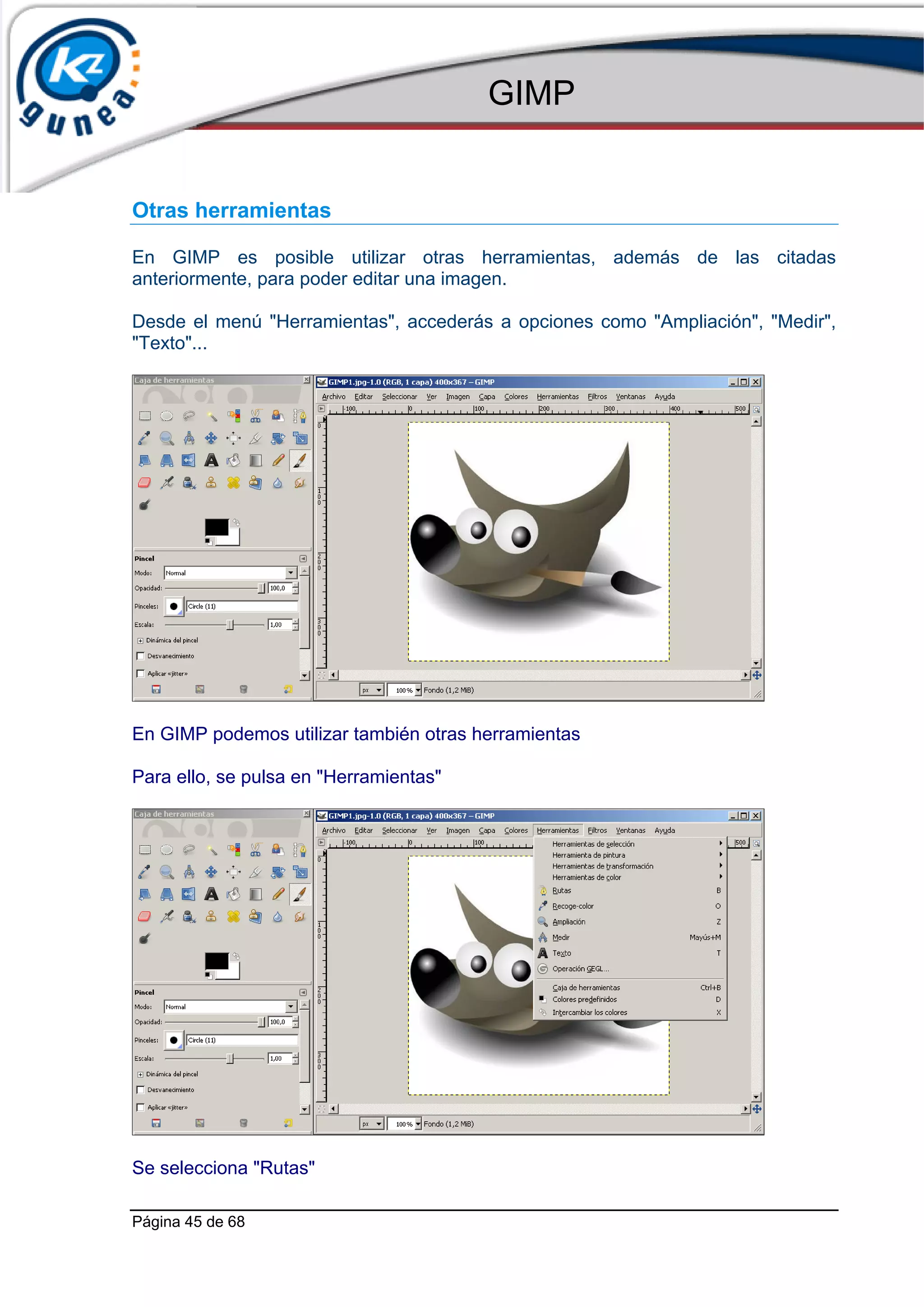Pick the Pencil tool in upper toolbox
The height and width of the screenshot is (1307, 924).
pyautogui.click(x=278, y=461)
